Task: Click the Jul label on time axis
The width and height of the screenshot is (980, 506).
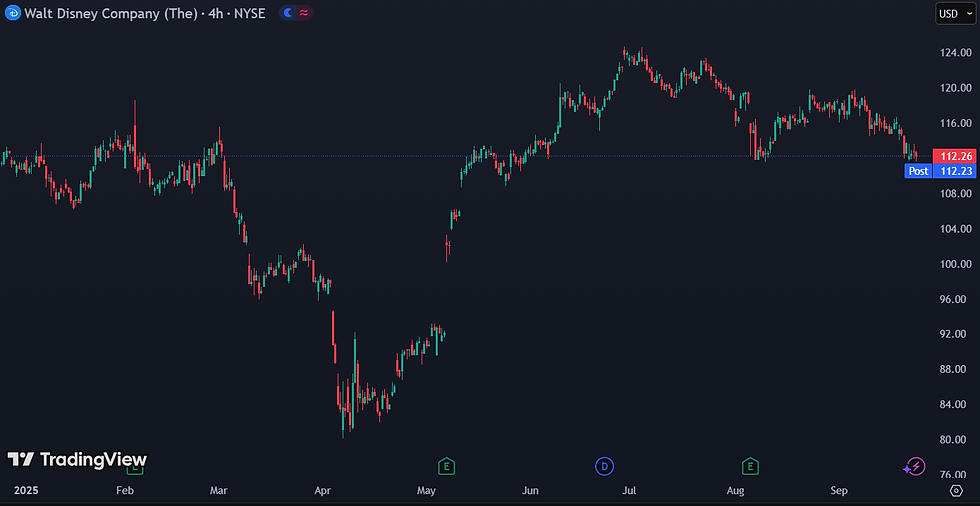Action: pos(629,491)
